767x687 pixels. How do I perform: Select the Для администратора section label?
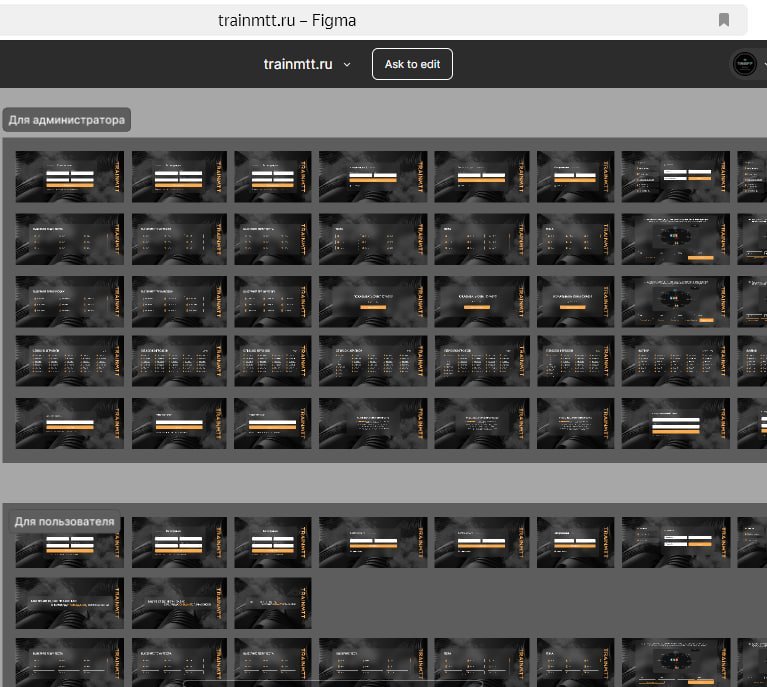(x=67, y=120)
